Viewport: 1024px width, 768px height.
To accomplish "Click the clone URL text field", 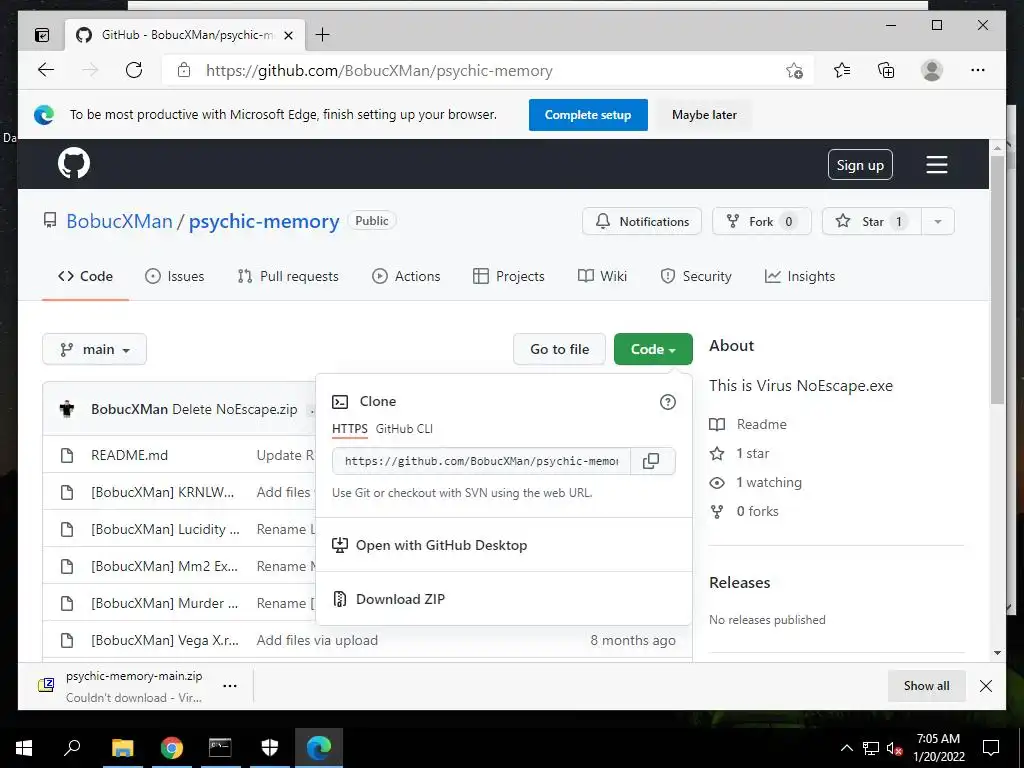I will tap(481, 461).
